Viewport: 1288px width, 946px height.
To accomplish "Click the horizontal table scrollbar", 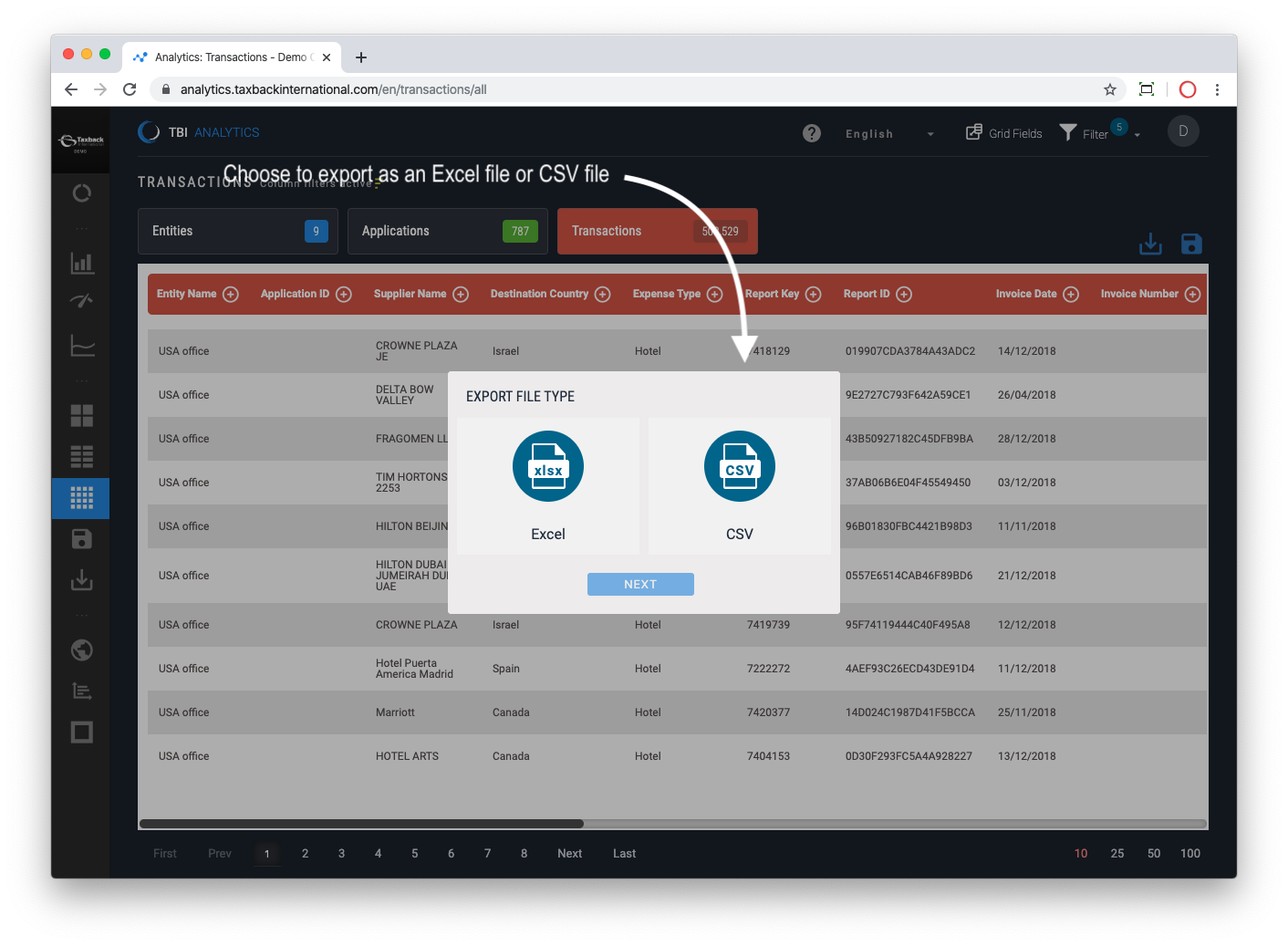I will (361, 824).
